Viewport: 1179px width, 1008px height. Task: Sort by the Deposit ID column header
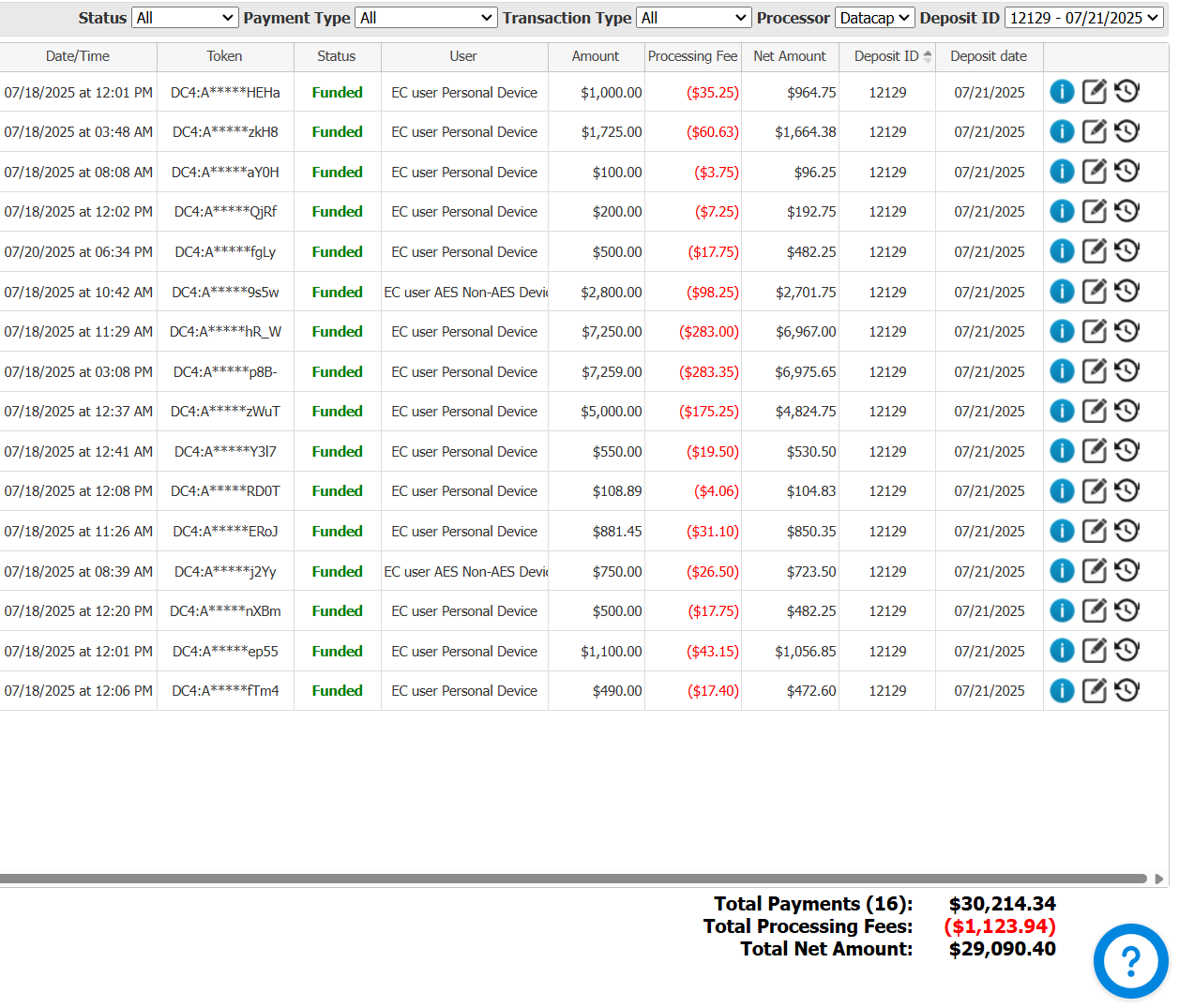point(886,56)
